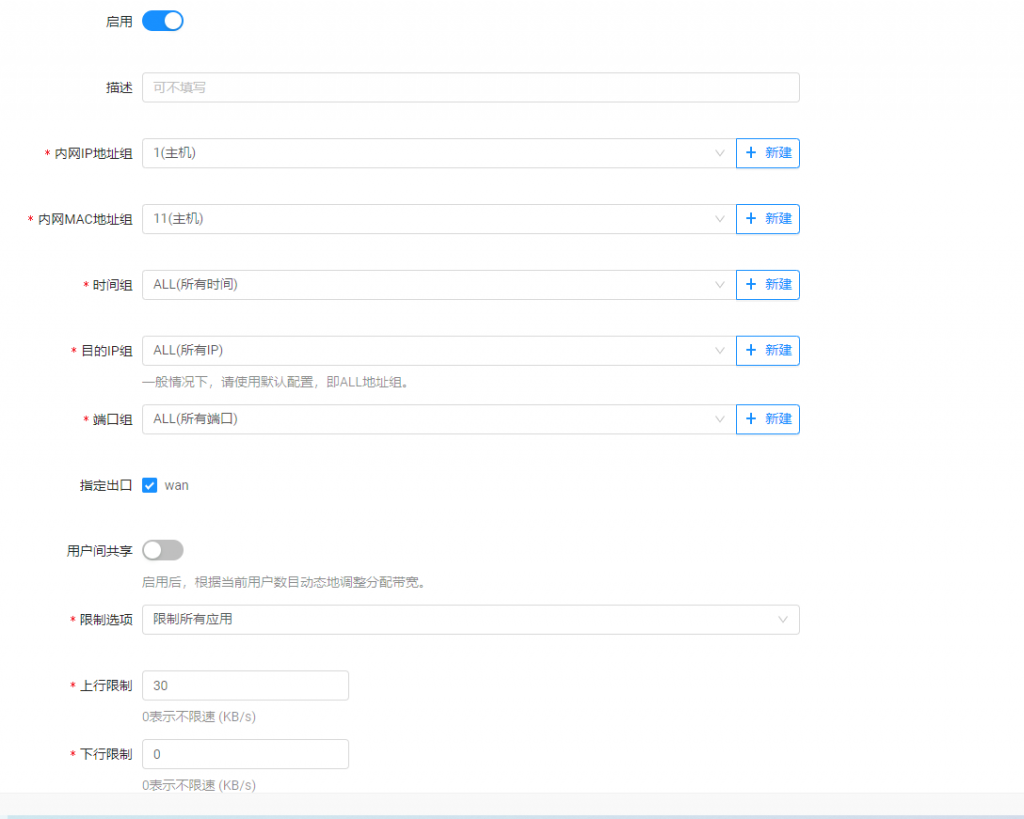Viewport: 1024px width, 819px height.
Task: Click the 下行限制 input field
Action: (x=246, y=754)
